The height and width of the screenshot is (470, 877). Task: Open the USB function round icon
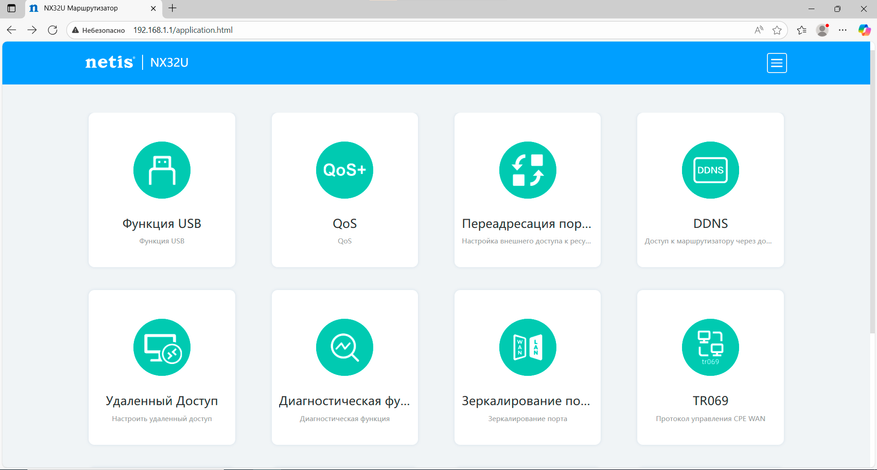[162, 170]
